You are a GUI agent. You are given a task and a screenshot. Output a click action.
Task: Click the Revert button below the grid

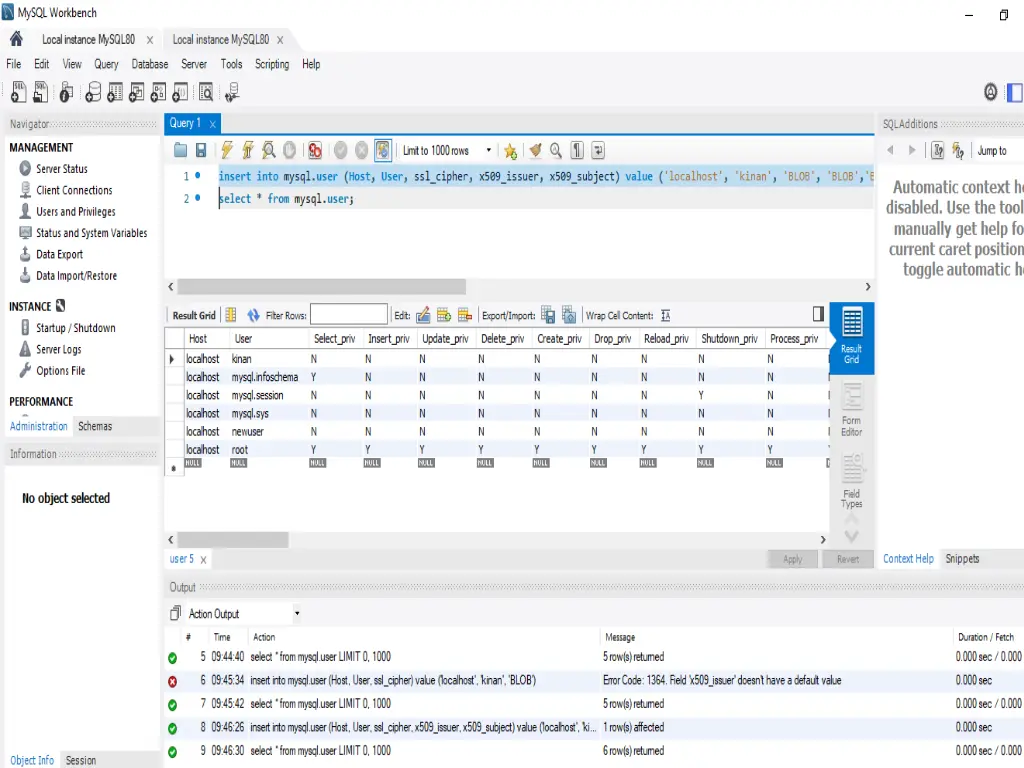[x=848, y=559]
